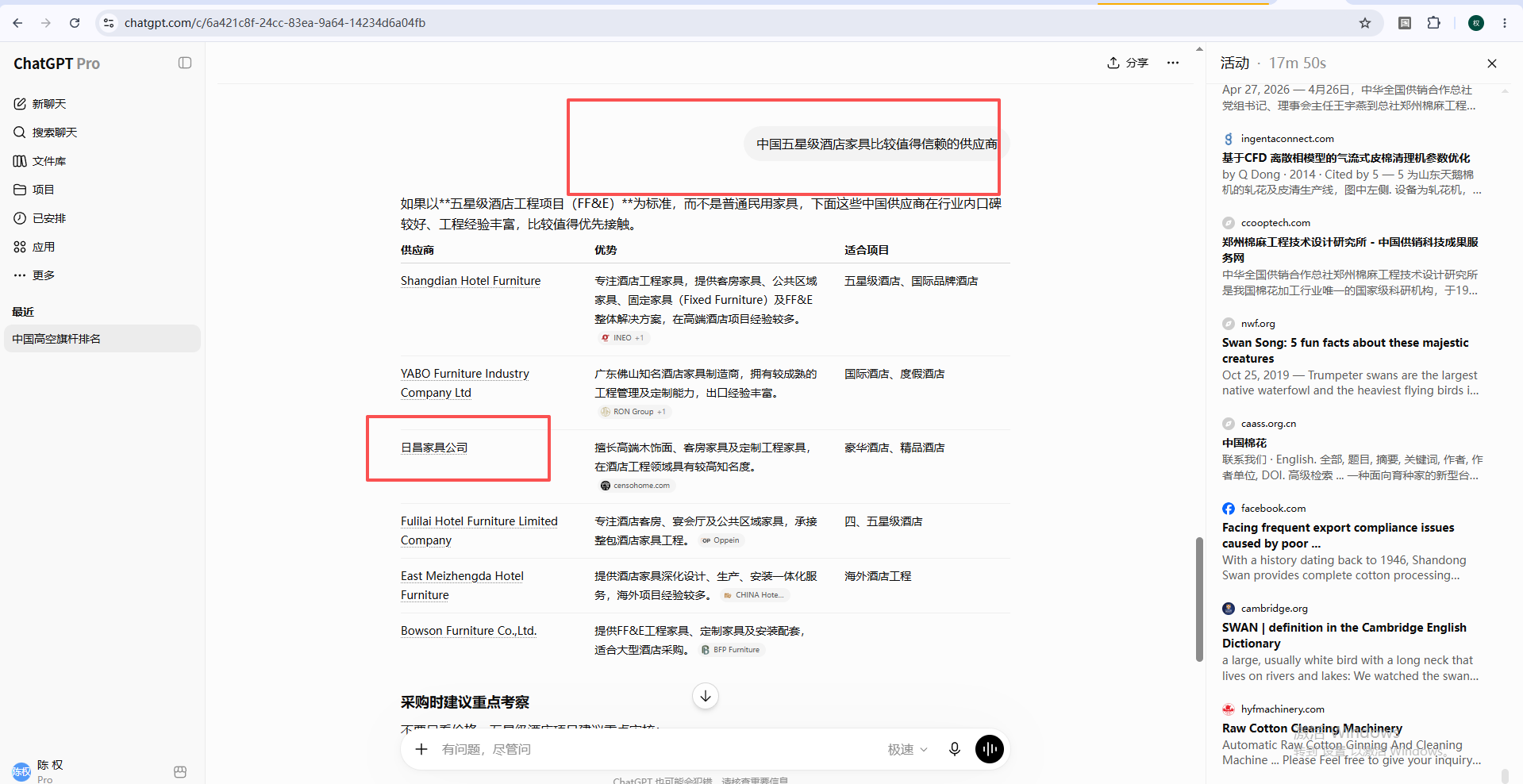Image resolution: width=1523 pixels, height=784 pixels.
Task: Open the Bowson Furniture Co.,Ltd. link
Action: pyautogui.click(x=468, y=631)
